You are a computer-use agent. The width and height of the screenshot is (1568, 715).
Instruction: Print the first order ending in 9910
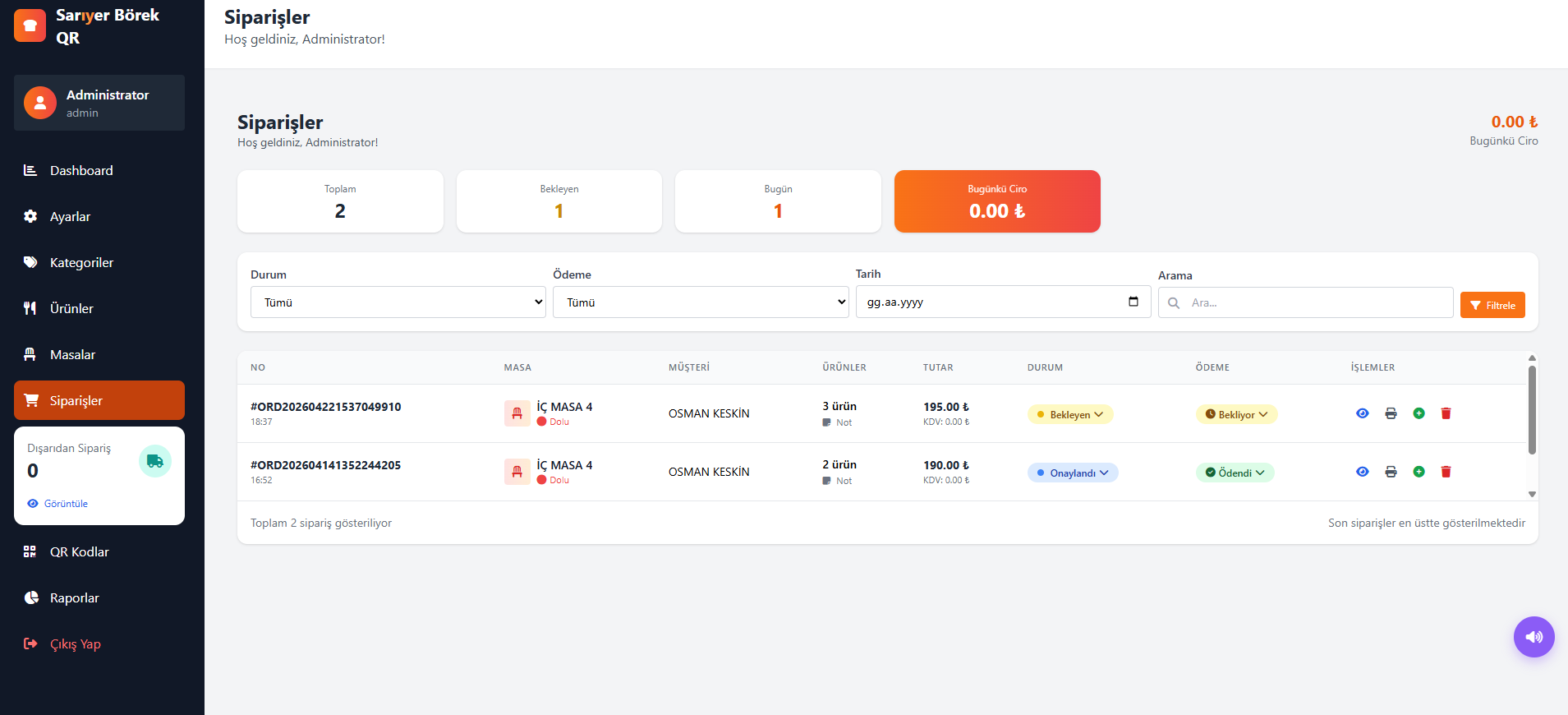tap(1391, 413)
